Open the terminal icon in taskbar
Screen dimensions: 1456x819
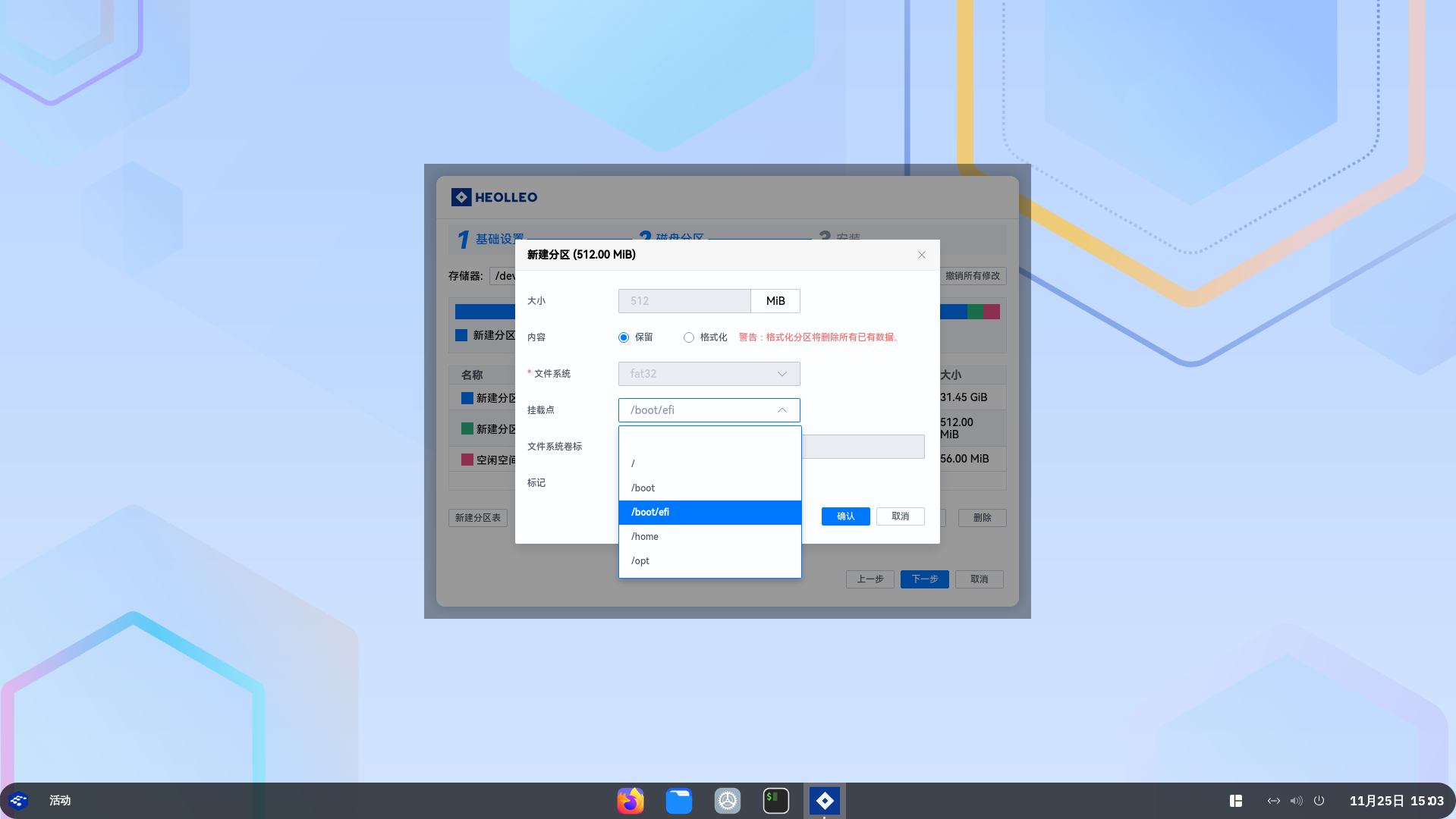(x=775, y=801)
